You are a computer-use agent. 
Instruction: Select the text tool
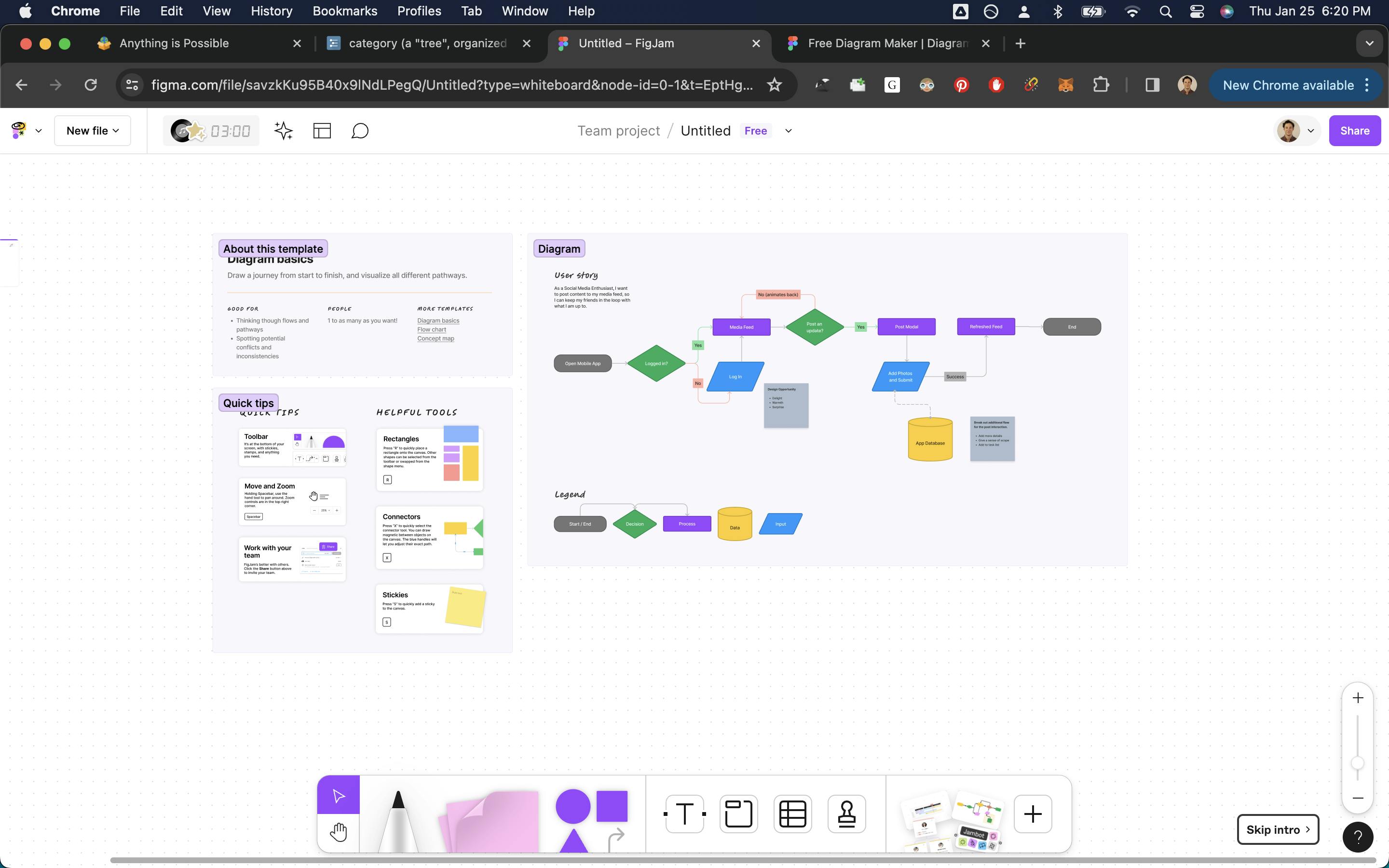pyautogui.click(x=683, y=813)
